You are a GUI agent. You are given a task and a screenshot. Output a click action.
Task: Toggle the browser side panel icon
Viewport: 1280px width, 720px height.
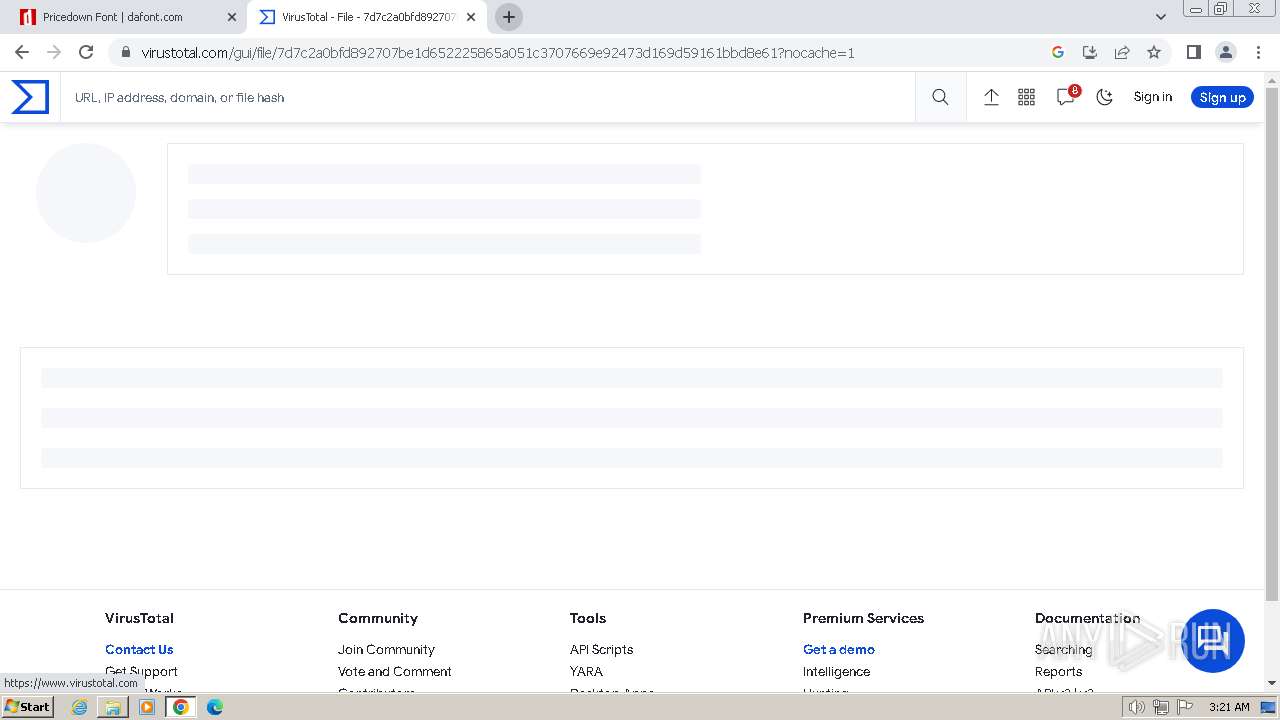[1193, 52]
